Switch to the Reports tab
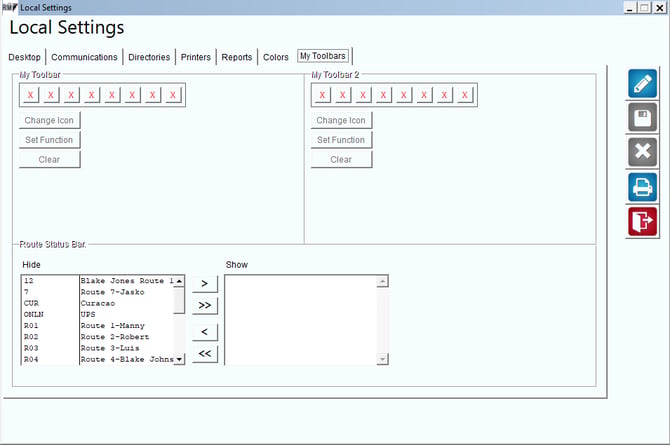The width and height of the screenshot is (670, 445). coord(237,57)
